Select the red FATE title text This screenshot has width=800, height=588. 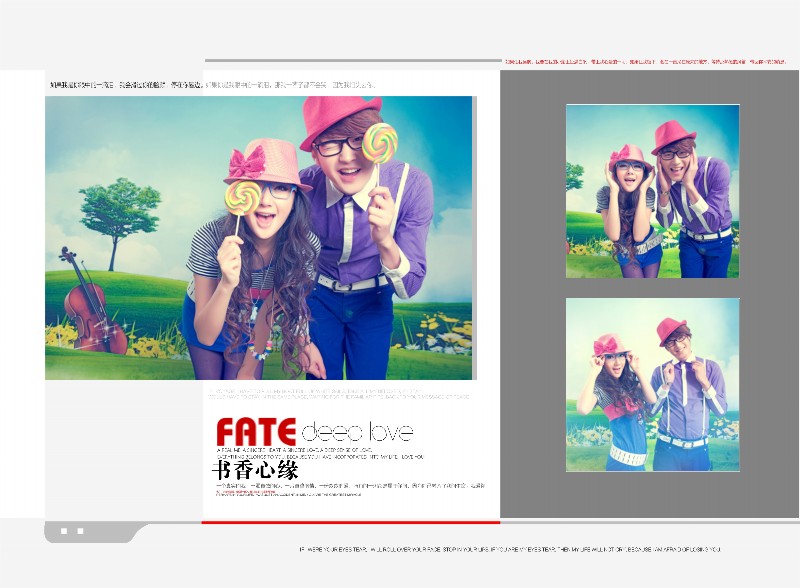[256, 432]
